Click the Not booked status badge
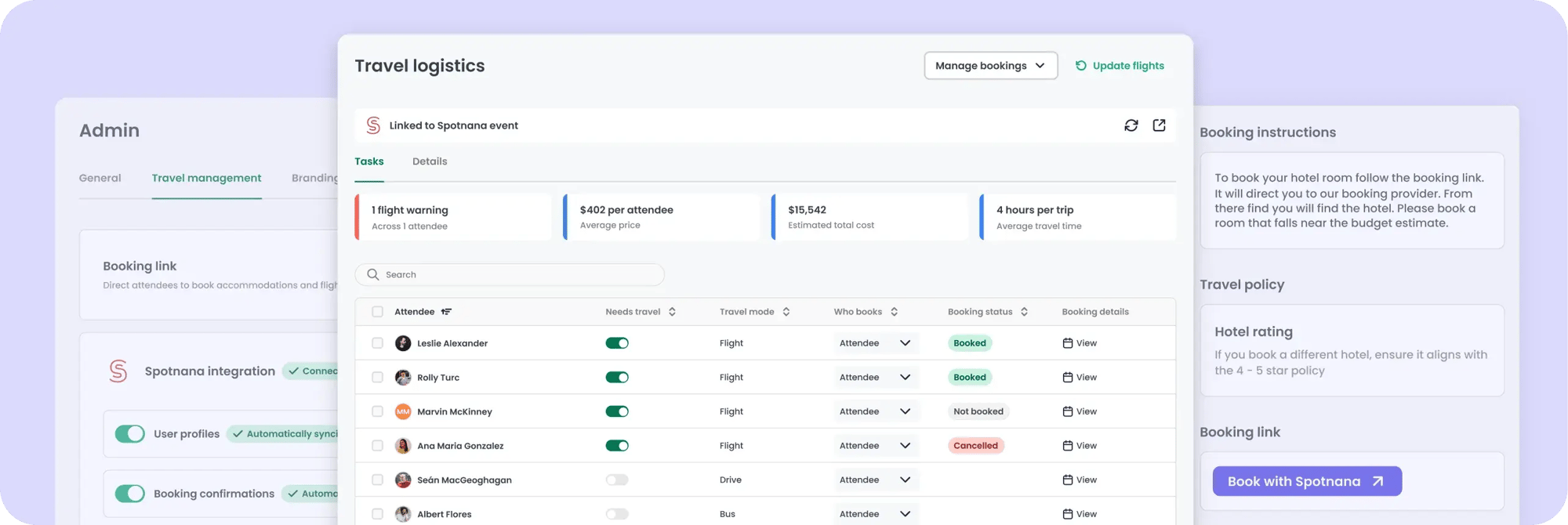The image size is (1568, 525). [978, 411]
